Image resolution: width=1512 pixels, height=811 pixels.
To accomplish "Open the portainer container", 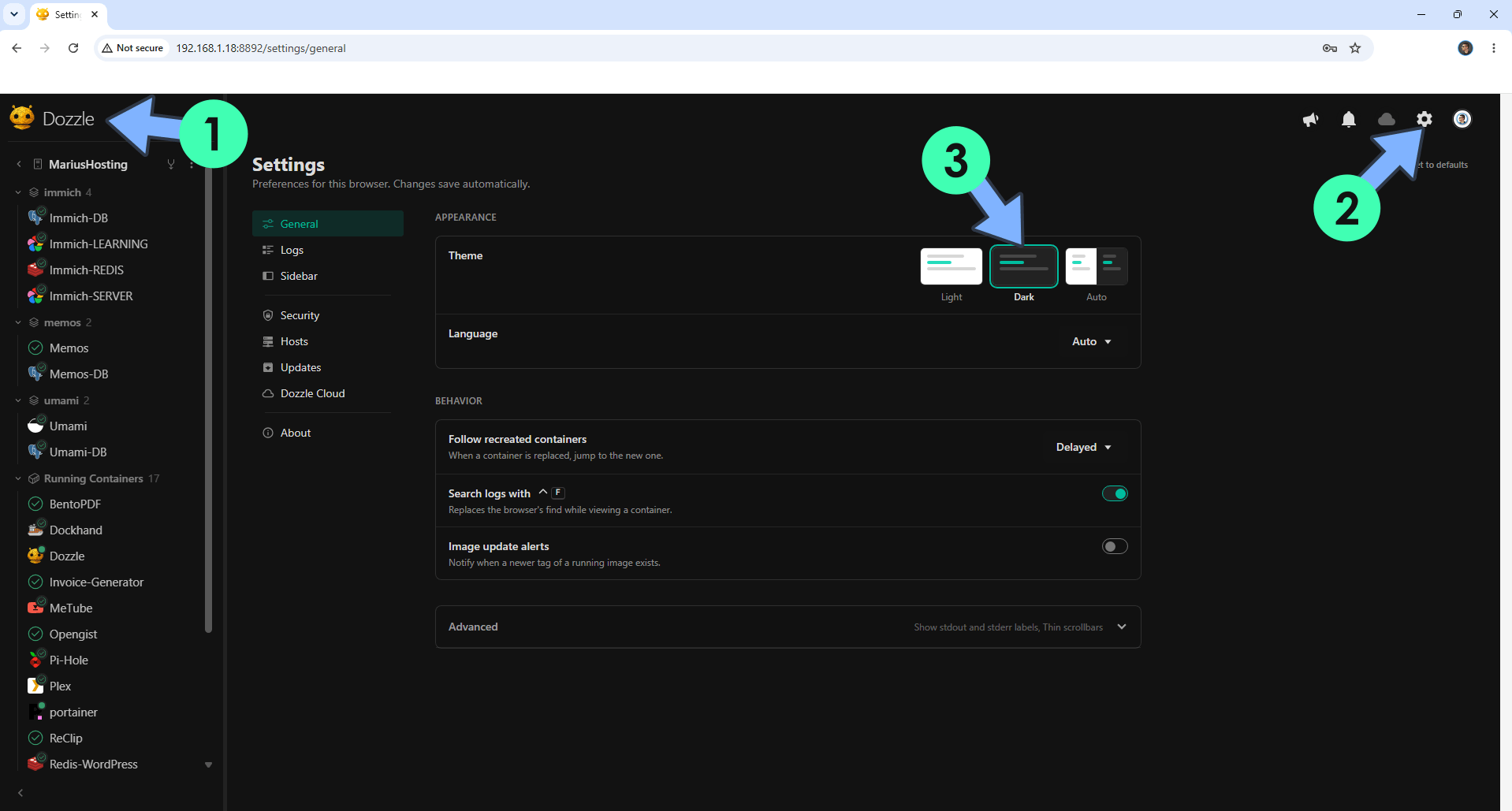I will (x=73, y=712).
